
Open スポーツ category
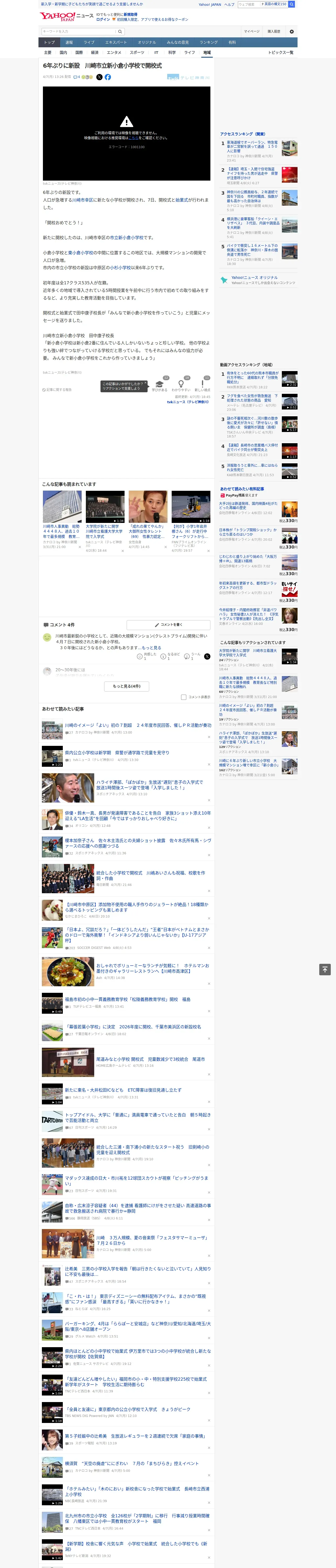click(137, 52)
